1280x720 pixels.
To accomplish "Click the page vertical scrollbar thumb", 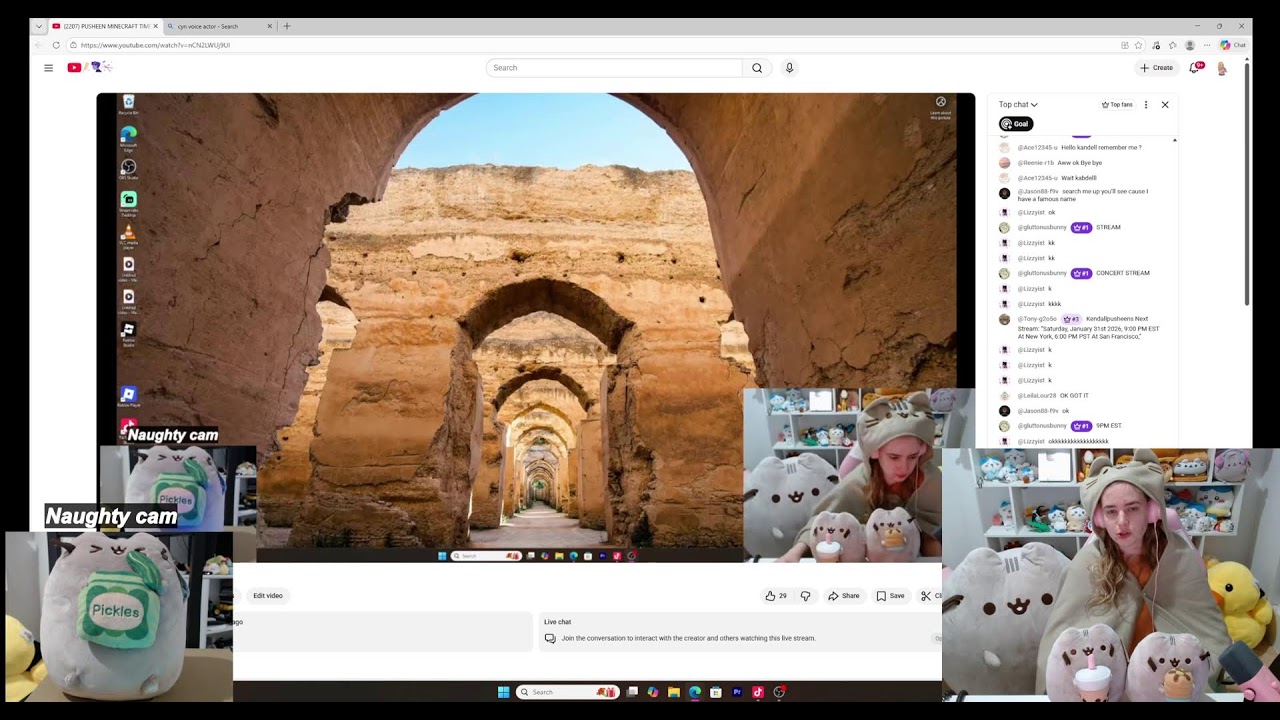I will click(x=1246, y=183).
